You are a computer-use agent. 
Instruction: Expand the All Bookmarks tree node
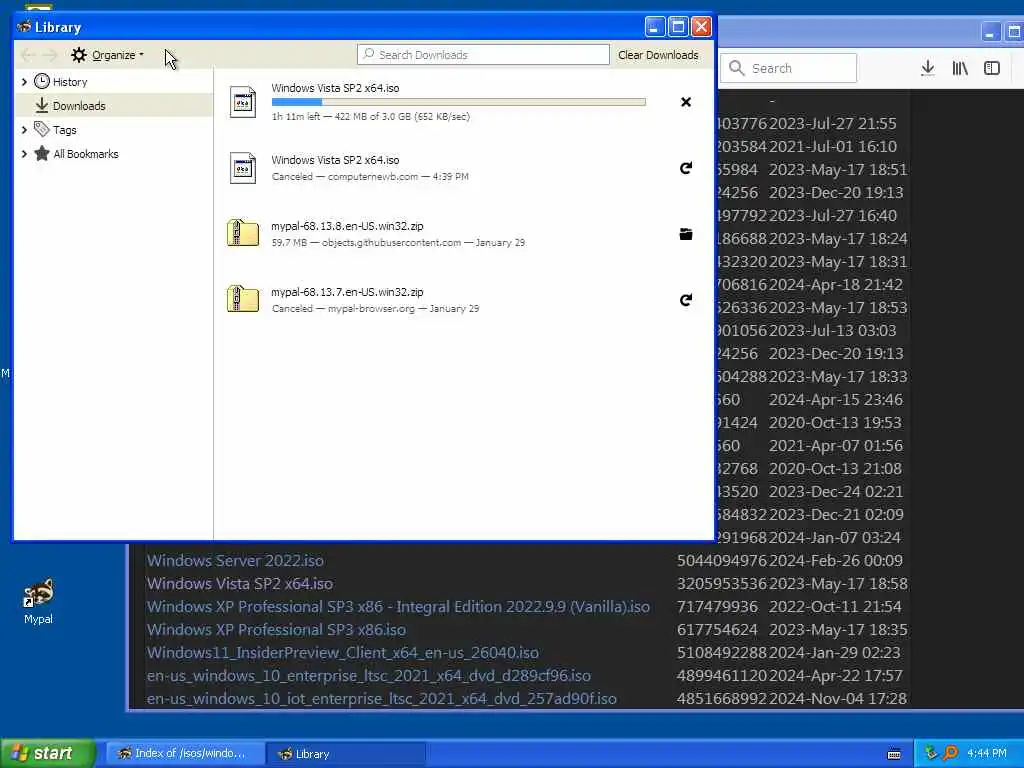point(24,154)
